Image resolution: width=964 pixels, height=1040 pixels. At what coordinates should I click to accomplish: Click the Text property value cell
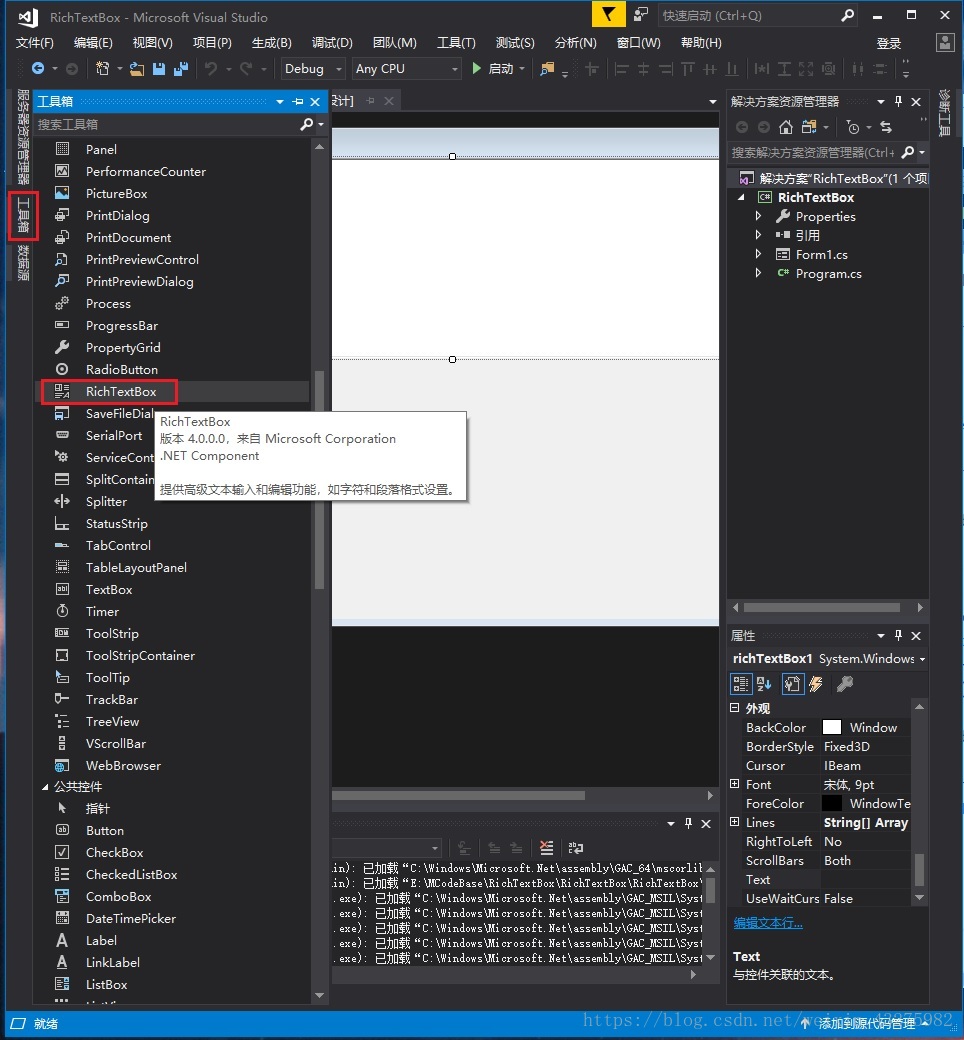tap(865, 879)
